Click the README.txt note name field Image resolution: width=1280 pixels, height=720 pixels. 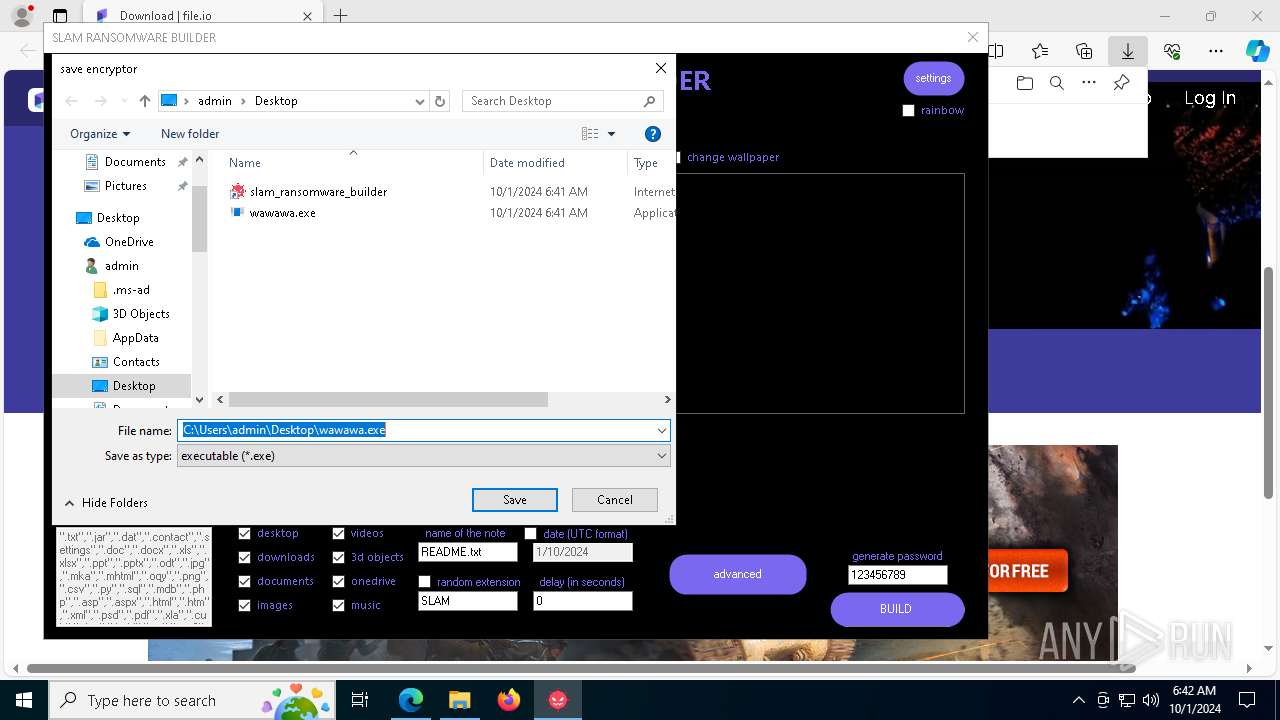[x=467, y=552]
